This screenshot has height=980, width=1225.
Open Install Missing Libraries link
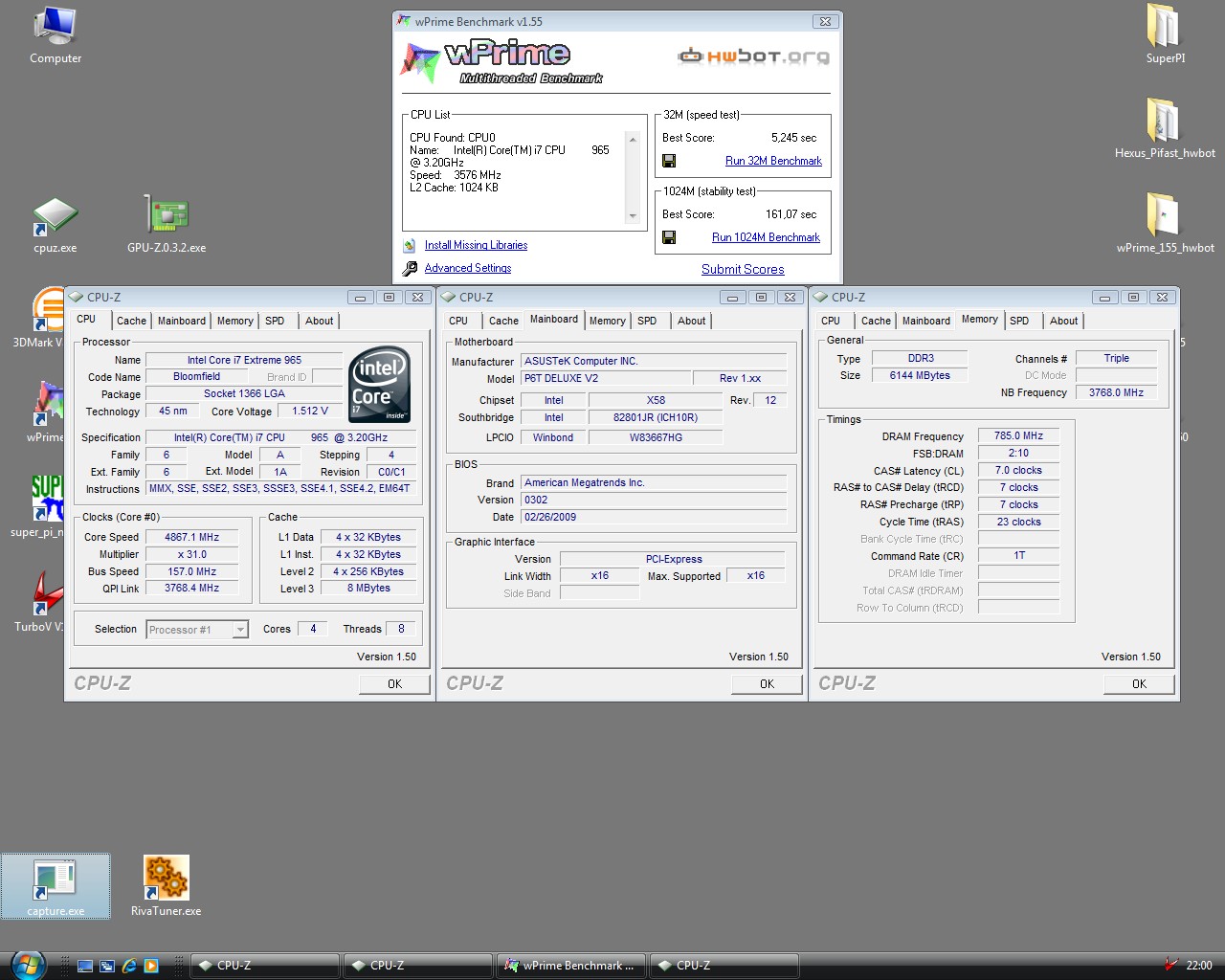click(x=476, y=246)
